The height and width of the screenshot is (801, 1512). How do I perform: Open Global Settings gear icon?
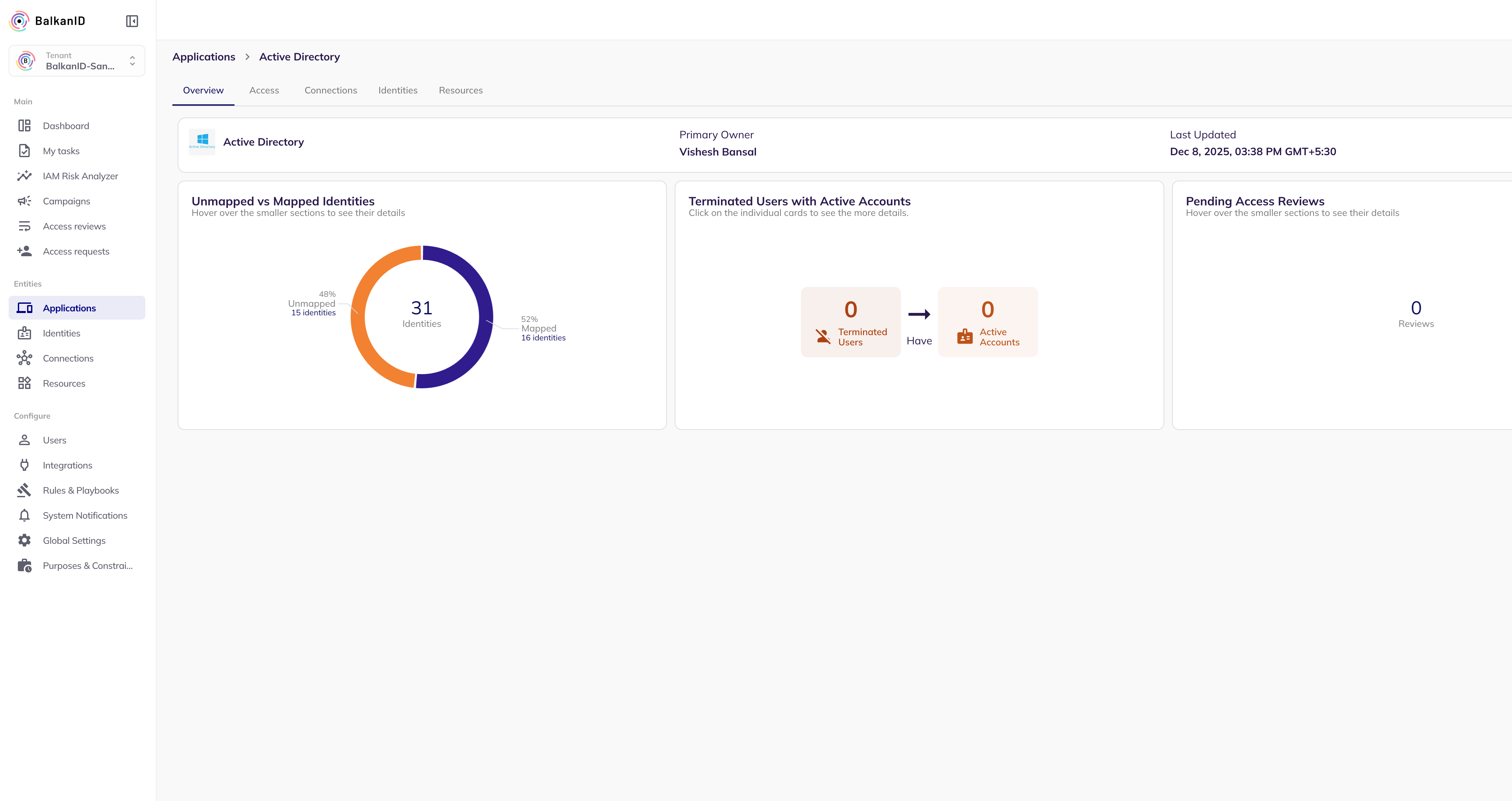click(x=24, y=540)
